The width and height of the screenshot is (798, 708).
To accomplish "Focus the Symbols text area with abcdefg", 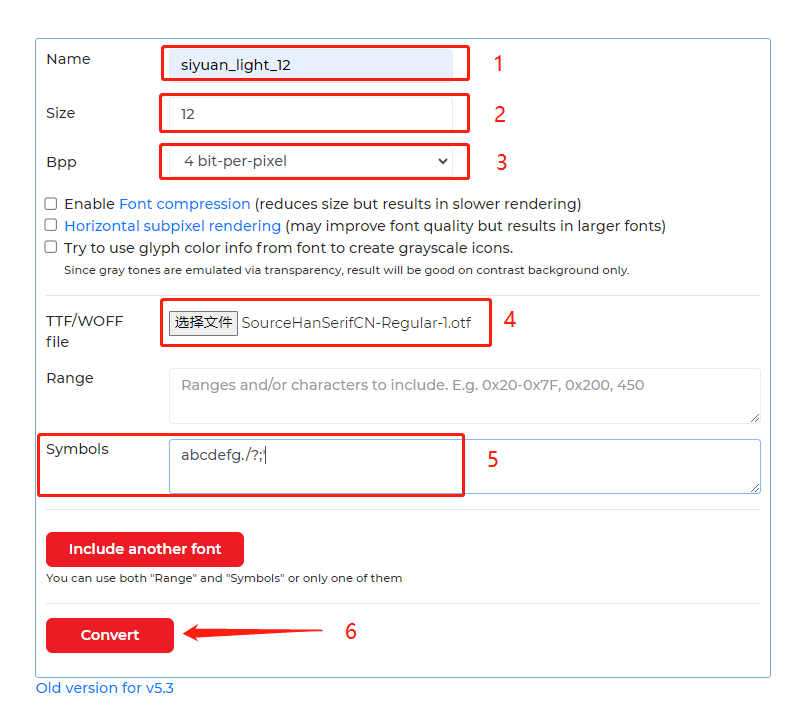I will 464,466.
